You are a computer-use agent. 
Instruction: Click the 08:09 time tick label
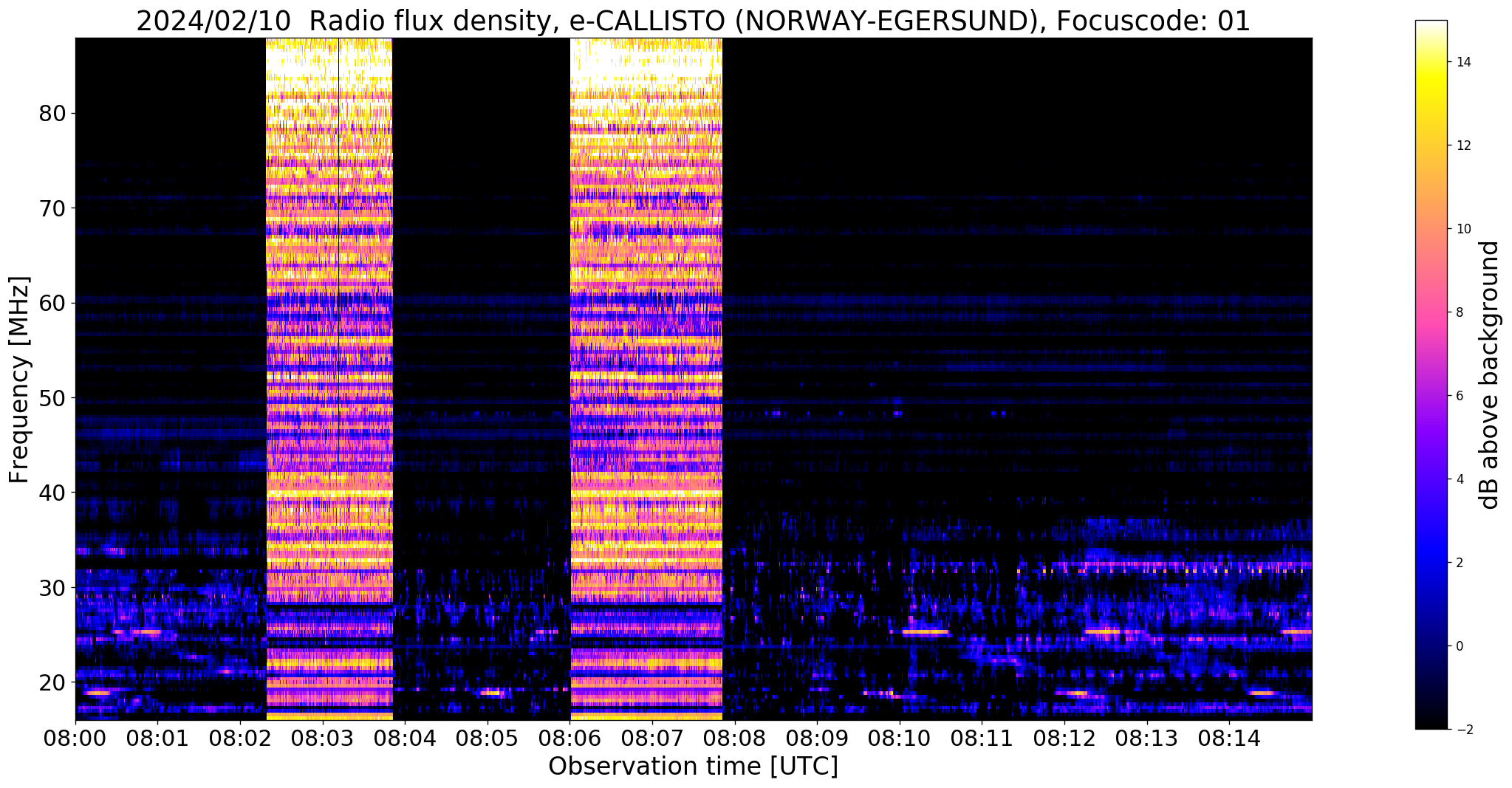coord(818,737)
